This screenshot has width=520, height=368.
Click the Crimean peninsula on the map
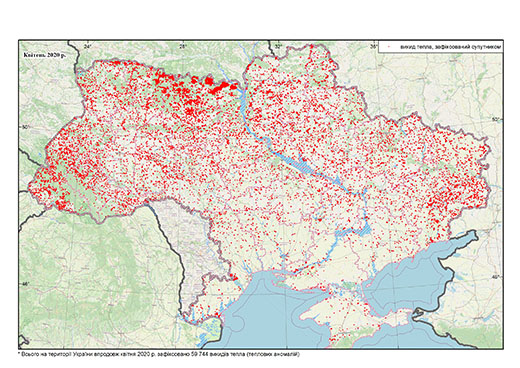[x=353, y=317]
